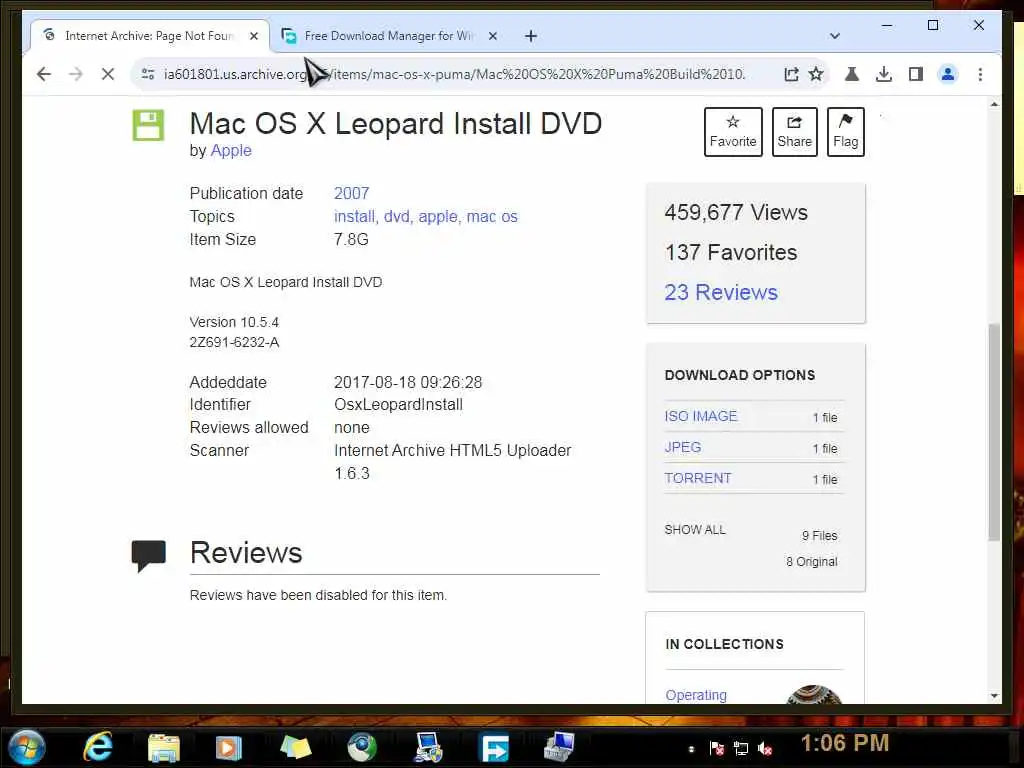Click the apple topic link
1024x768 pixels.
(x=440, y=216)
